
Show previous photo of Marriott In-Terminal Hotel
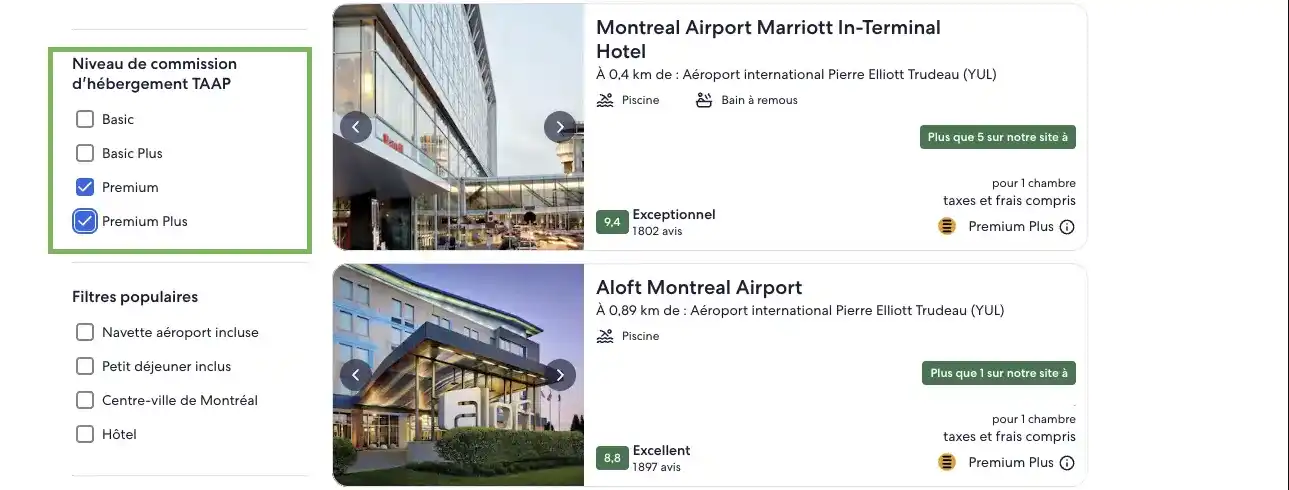coord(356,126)
